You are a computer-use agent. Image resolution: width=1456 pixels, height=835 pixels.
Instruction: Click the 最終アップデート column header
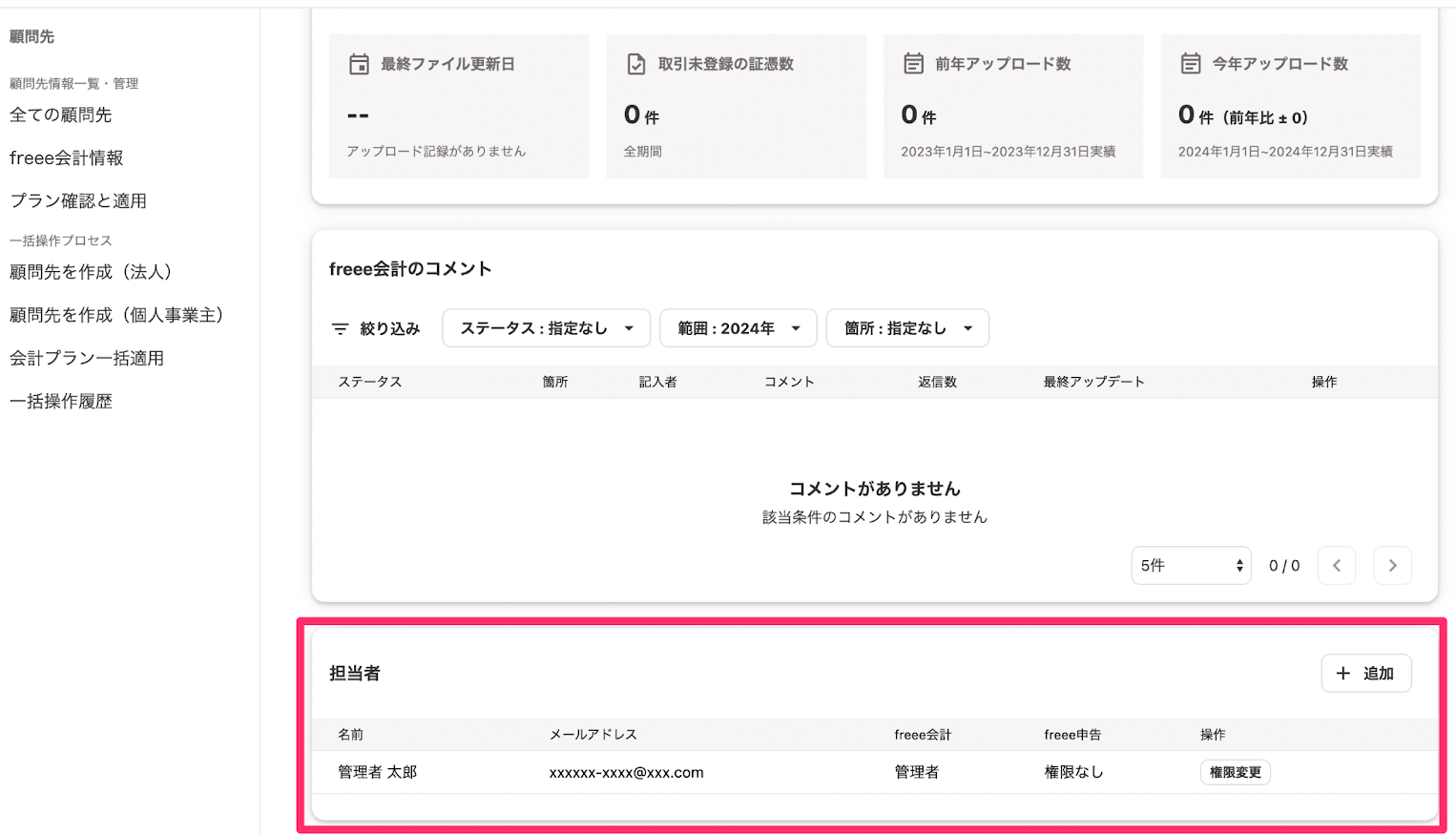click(x=1093, y=382)
